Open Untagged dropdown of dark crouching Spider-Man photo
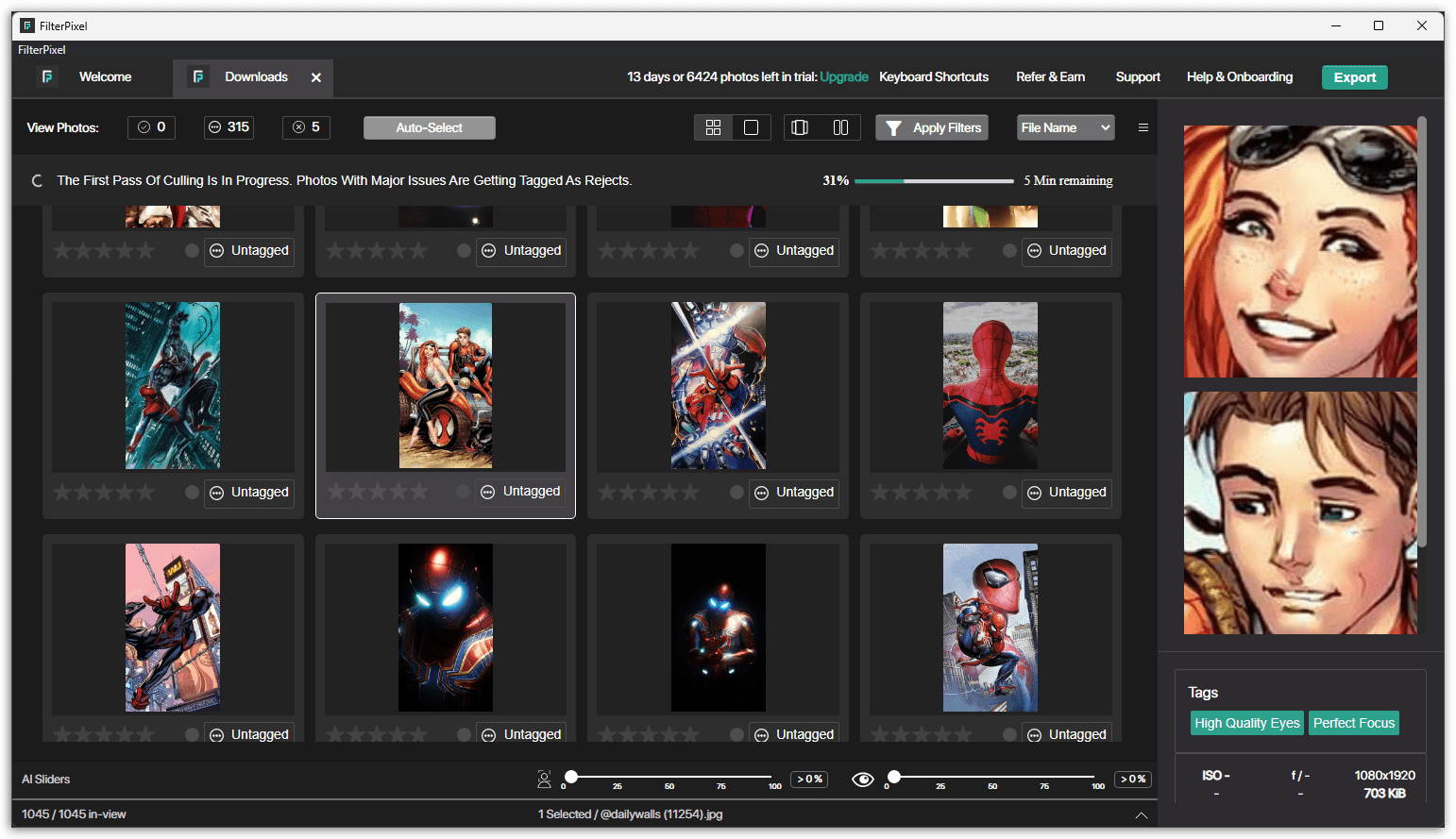 point(794,733)
